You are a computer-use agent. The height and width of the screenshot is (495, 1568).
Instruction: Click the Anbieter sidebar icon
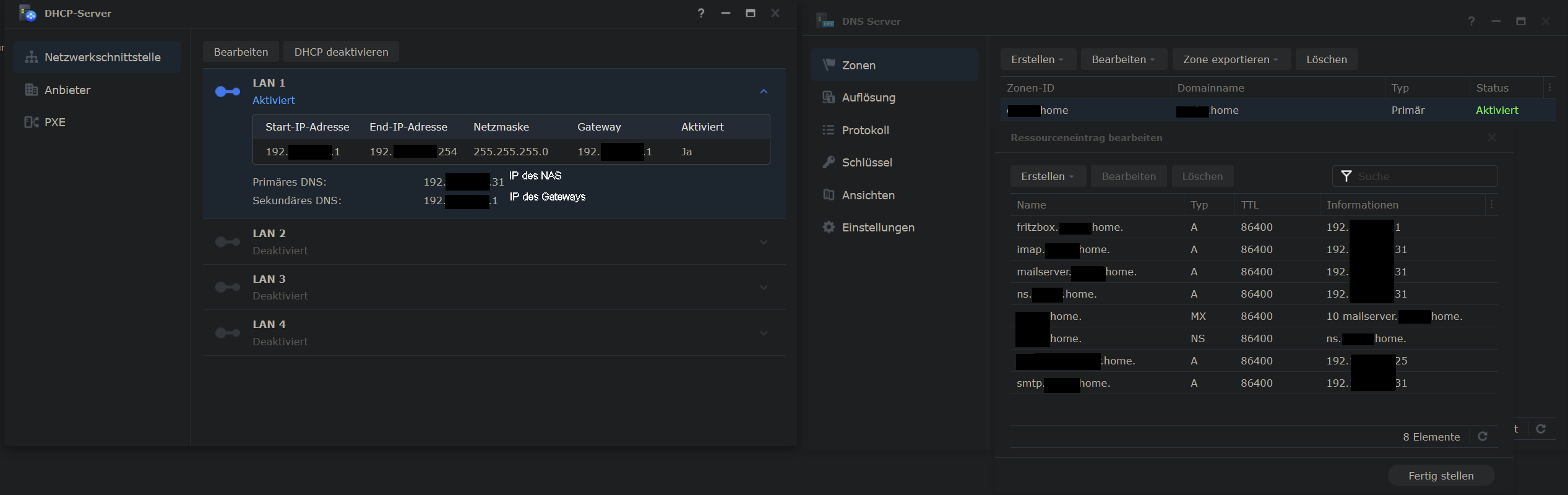[32, 90]
